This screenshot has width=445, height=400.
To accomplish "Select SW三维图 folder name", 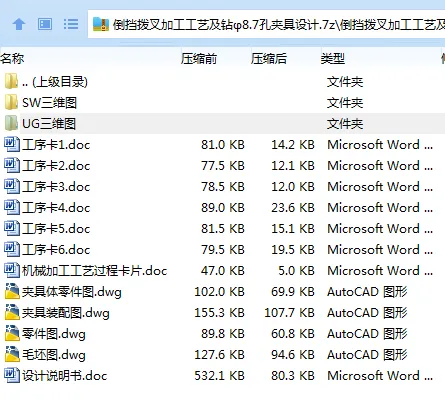I will click(x=49, y=103).
